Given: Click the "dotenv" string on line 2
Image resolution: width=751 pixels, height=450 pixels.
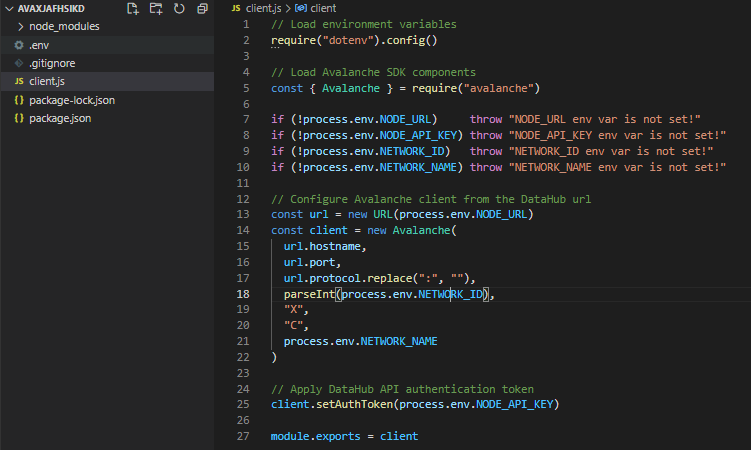Looking at the screenshot, I should click(348, 40).
